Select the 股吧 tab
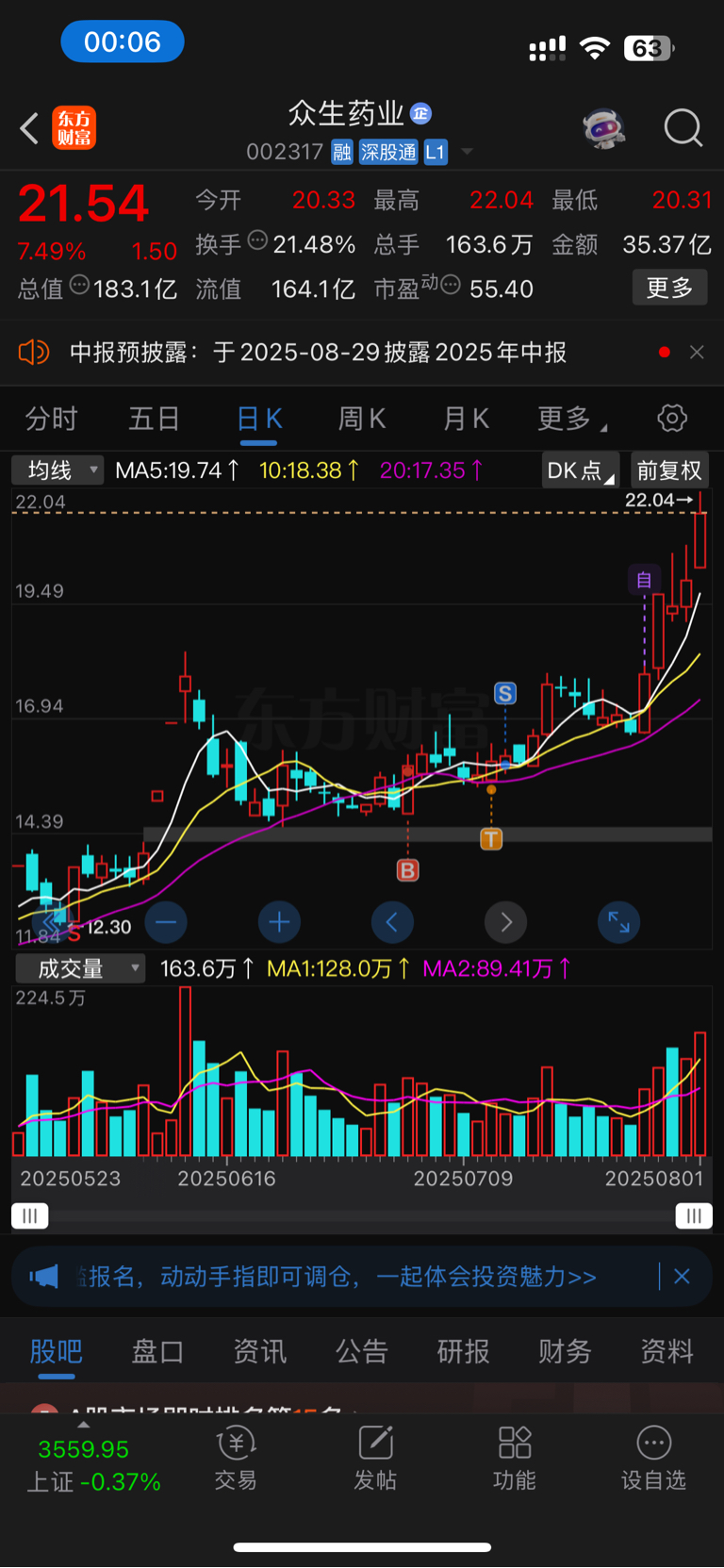The width and height of the screenshot is (724, 1568). click(57, 1352)
